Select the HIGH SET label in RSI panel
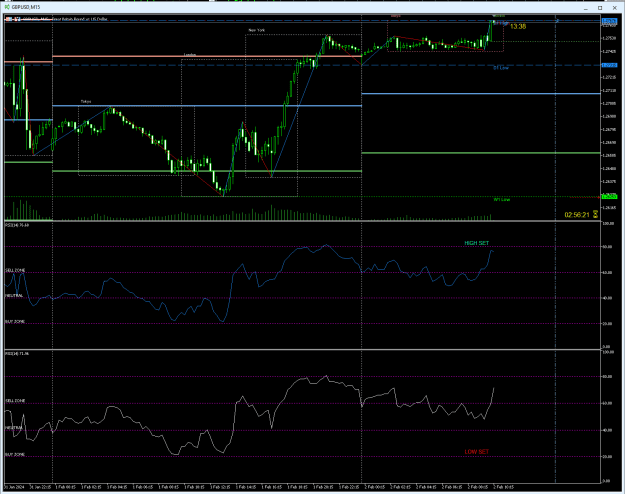 (476, 243)
